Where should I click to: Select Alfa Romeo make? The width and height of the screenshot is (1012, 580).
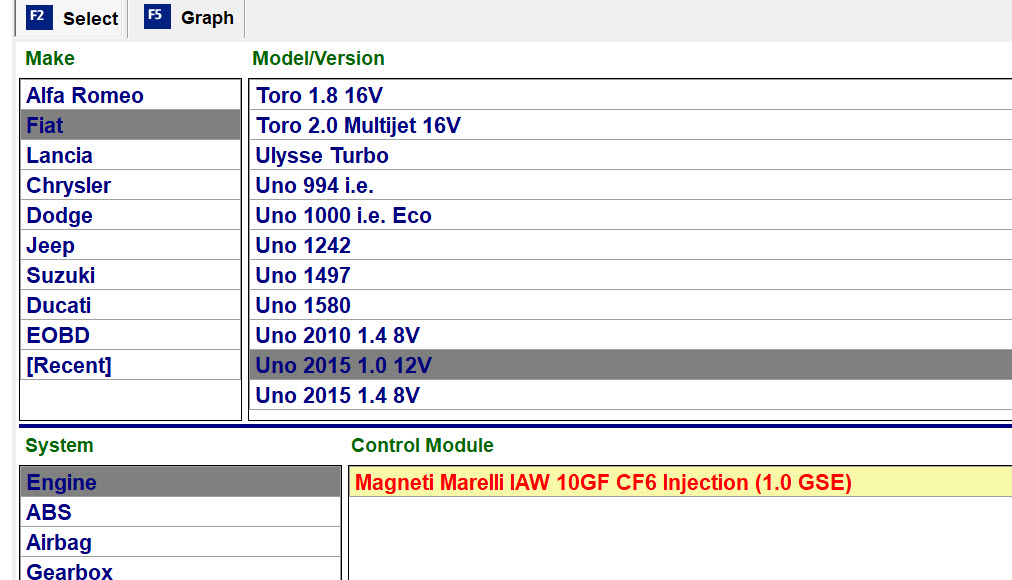click(x=130, y=95)
